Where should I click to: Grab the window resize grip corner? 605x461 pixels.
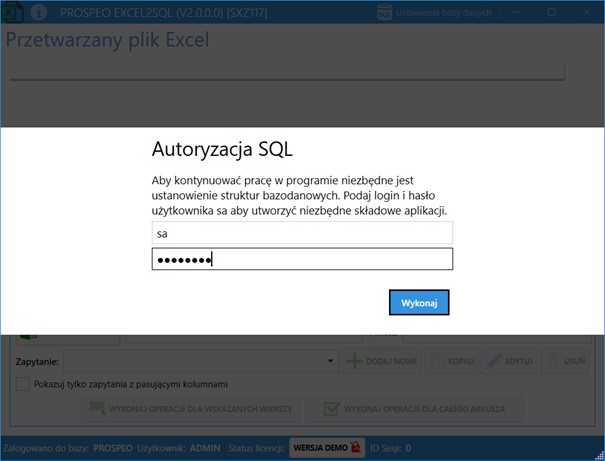pos(599,456)
